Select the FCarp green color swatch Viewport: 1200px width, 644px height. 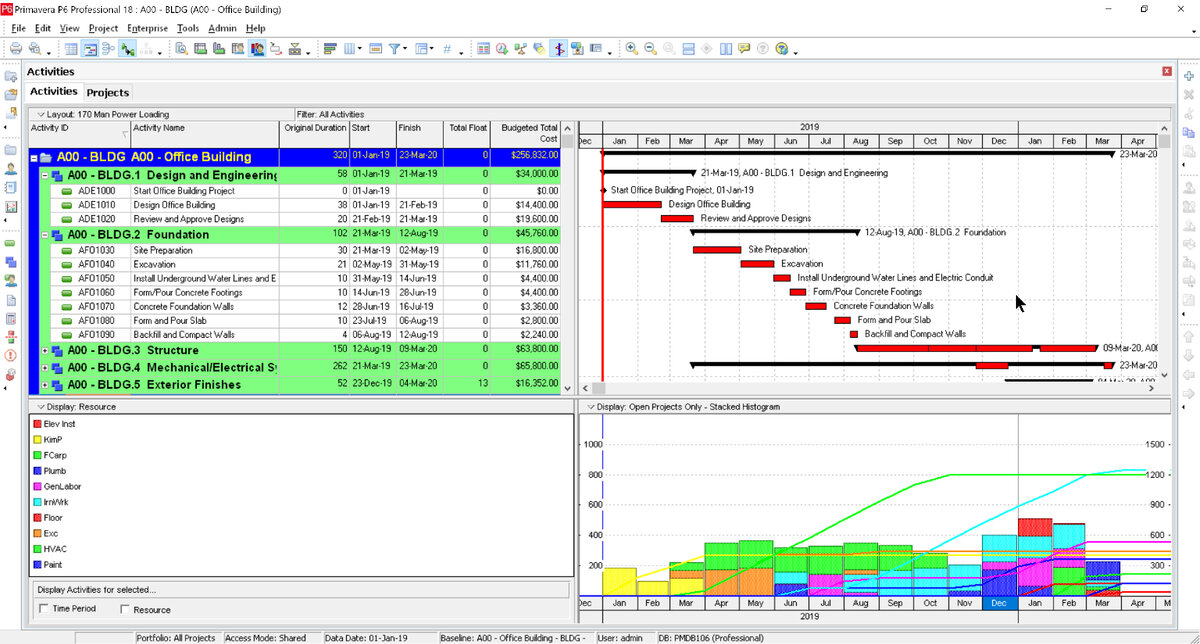pos(38,455)
